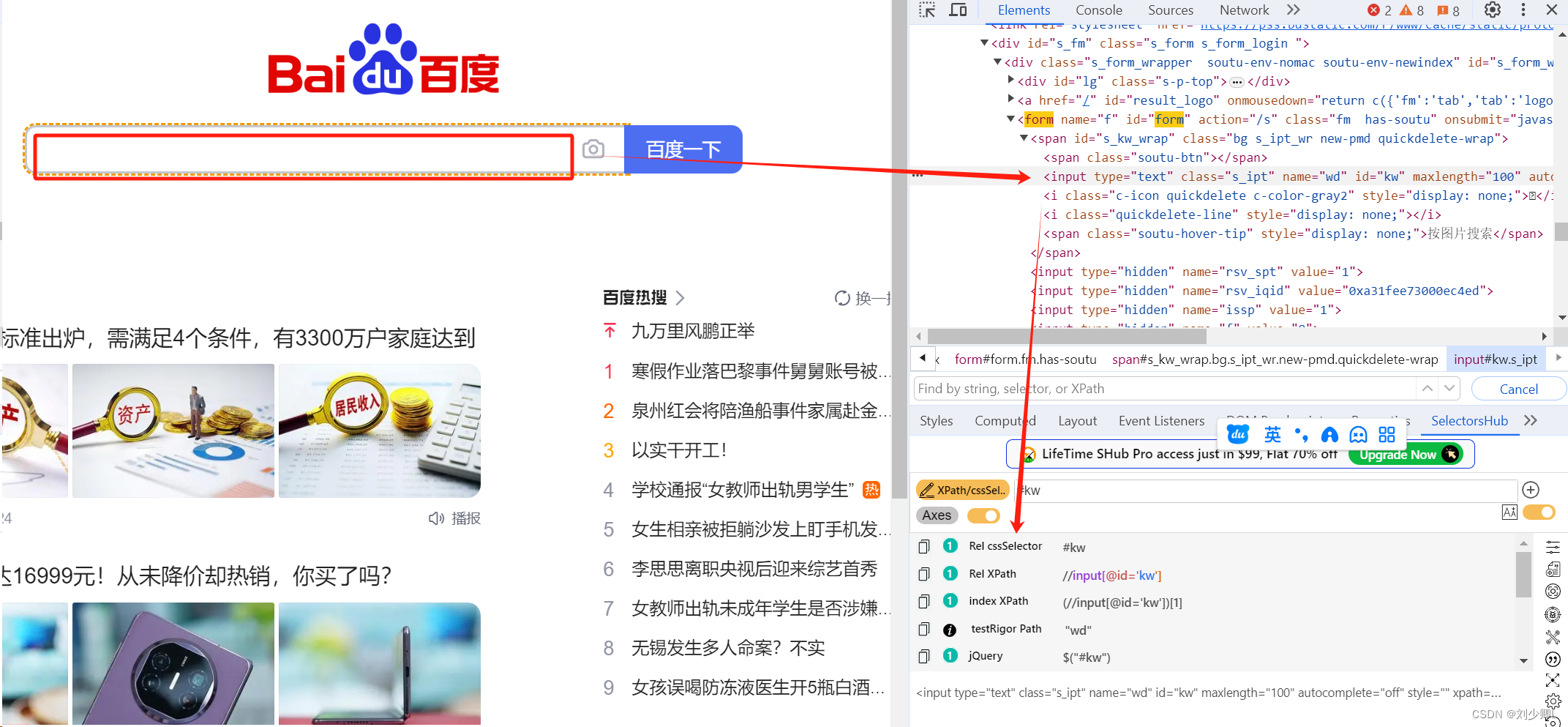1568x727 pixels.
Task: Copy the testRigor Path value
Action: (x=924, y=629)
